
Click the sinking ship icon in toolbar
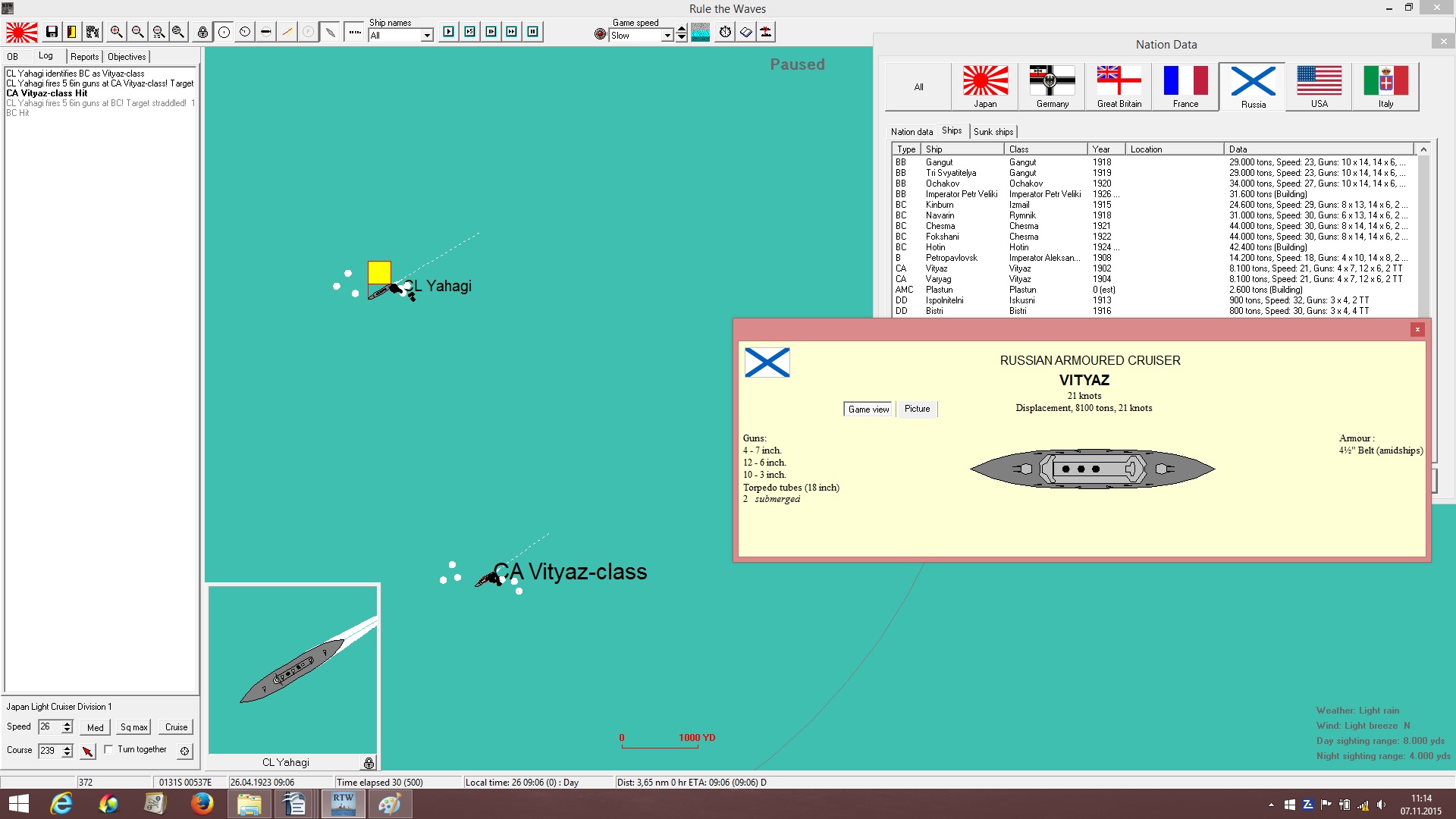click(x=767, y=32)
